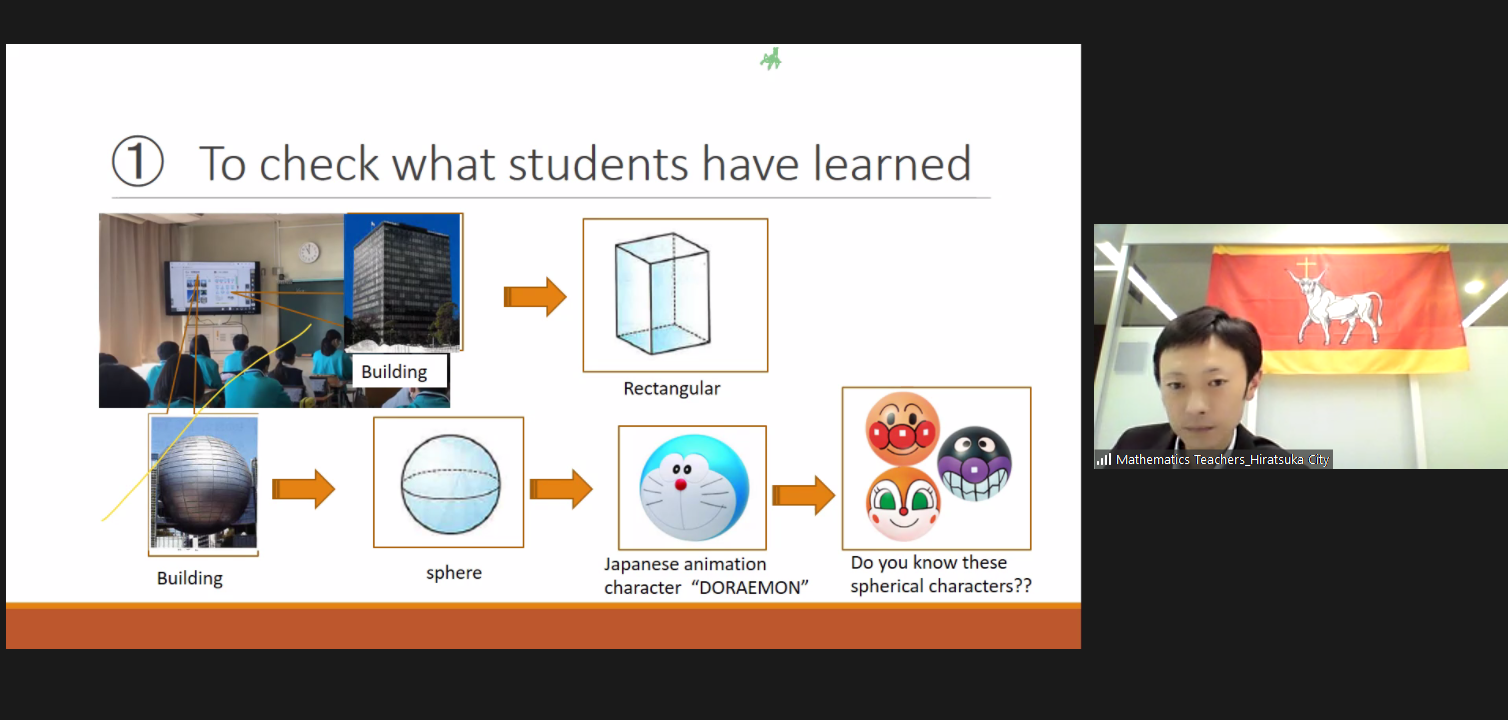The height and width of the screenshot is (720, 1508).
Task: Click the silver spherical building photo
Action: click(x=203, y=485)
